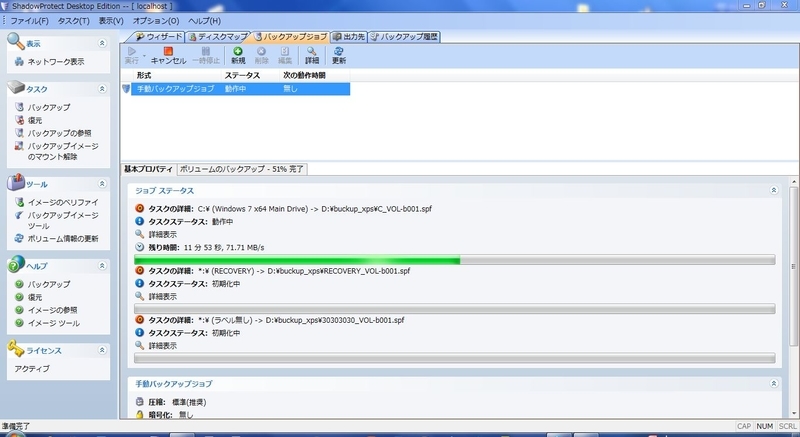Image resolution: width=800 pixels, height=437 pixels.
Task: Collapse the 表示 sidebar panel
Action: pyautogui.click(x=102, y=43)
